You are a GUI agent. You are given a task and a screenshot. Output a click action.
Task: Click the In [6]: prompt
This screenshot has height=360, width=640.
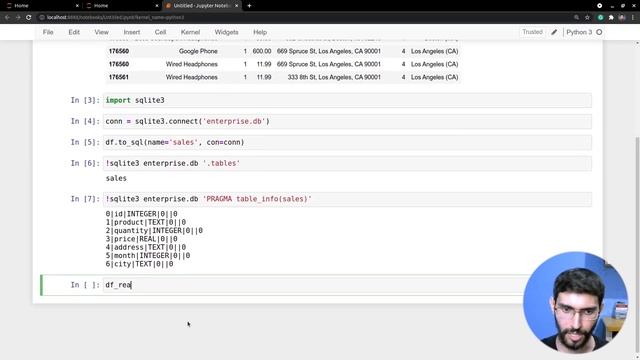[85, 163]
